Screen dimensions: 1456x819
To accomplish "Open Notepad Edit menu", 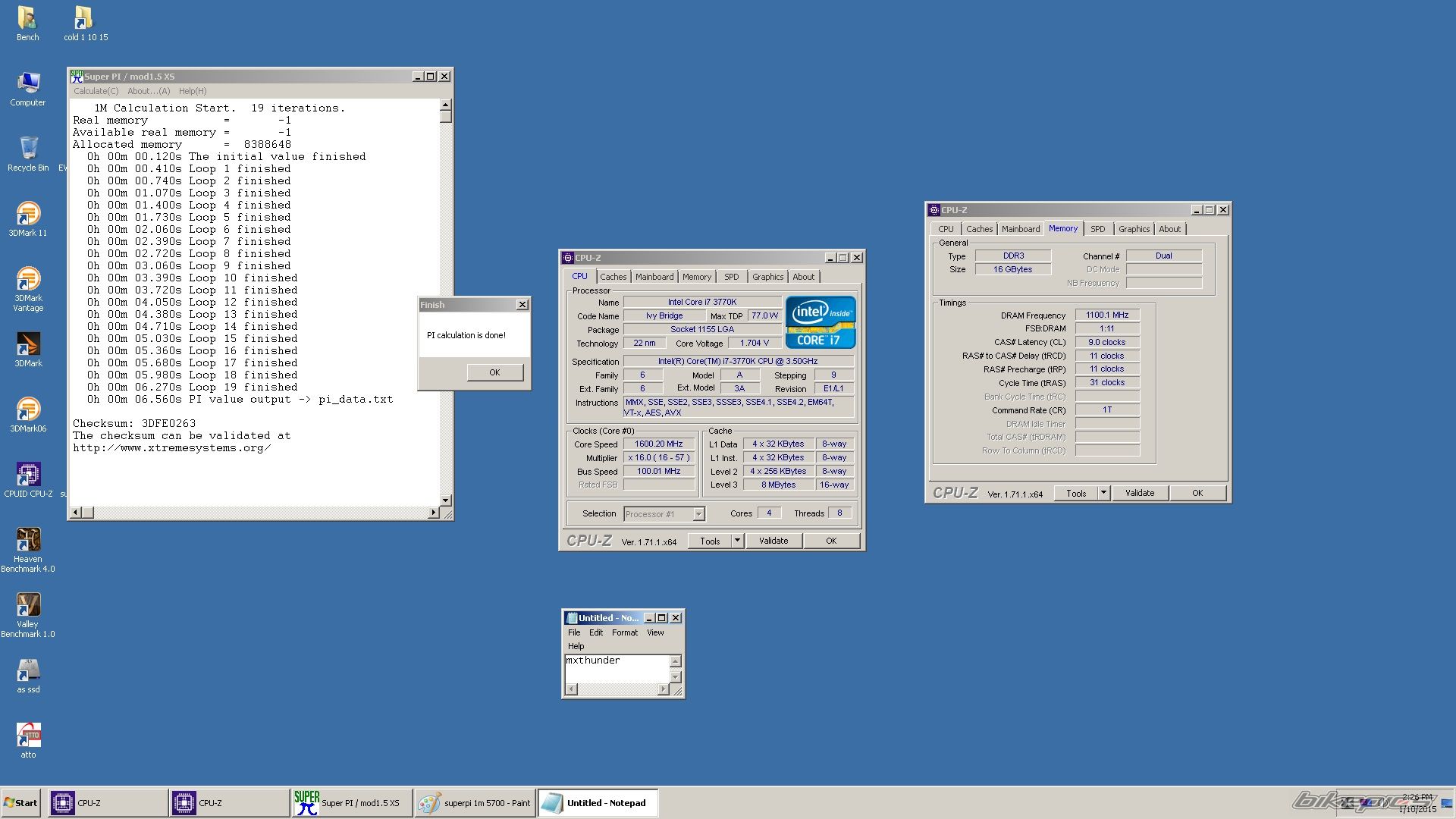I will click(596, 632).
